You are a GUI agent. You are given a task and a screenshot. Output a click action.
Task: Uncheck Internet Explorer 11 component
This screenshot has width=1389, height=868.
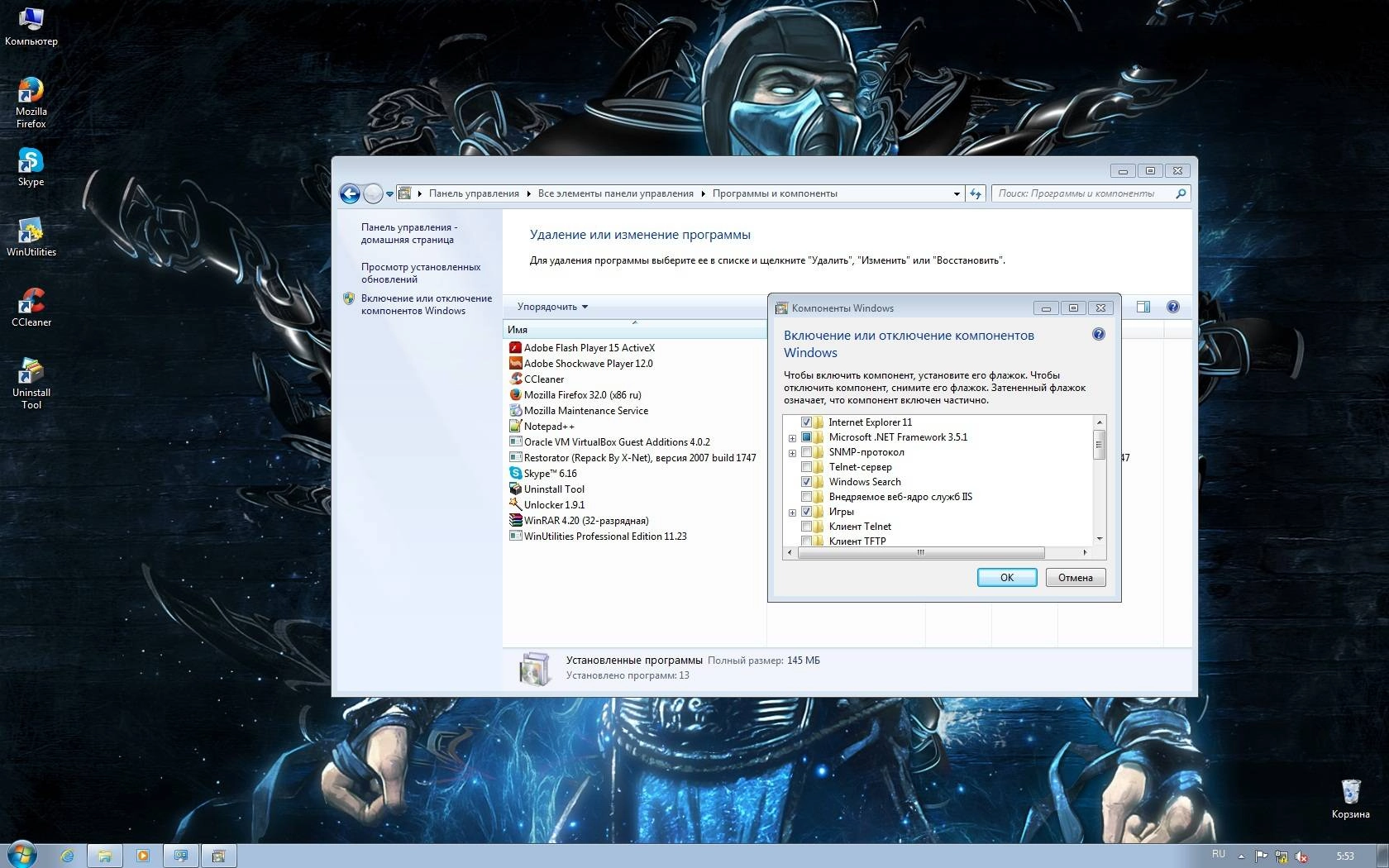point(806,422)
